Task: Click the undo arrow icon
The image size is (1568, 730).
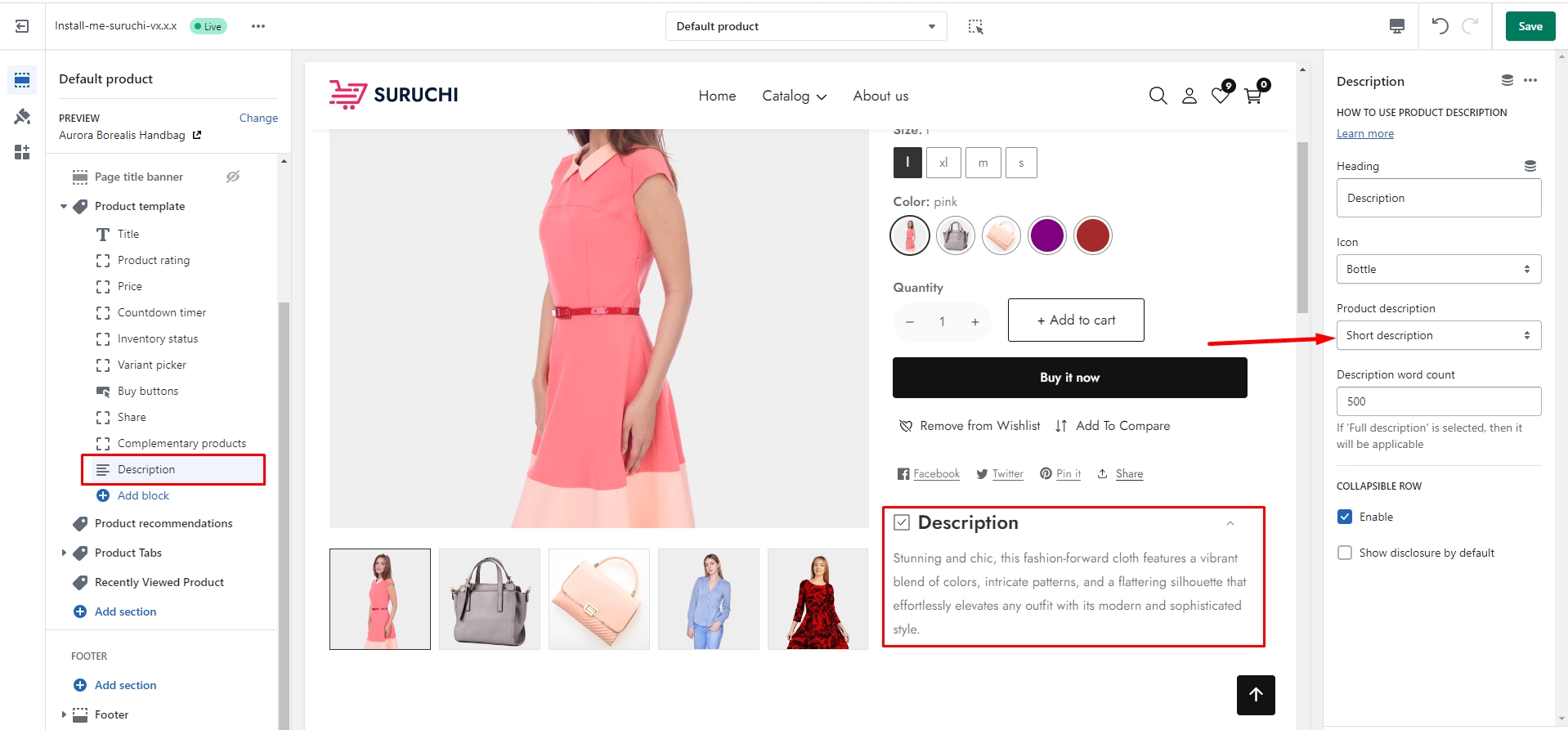Action: click(x=1440, y=26)
